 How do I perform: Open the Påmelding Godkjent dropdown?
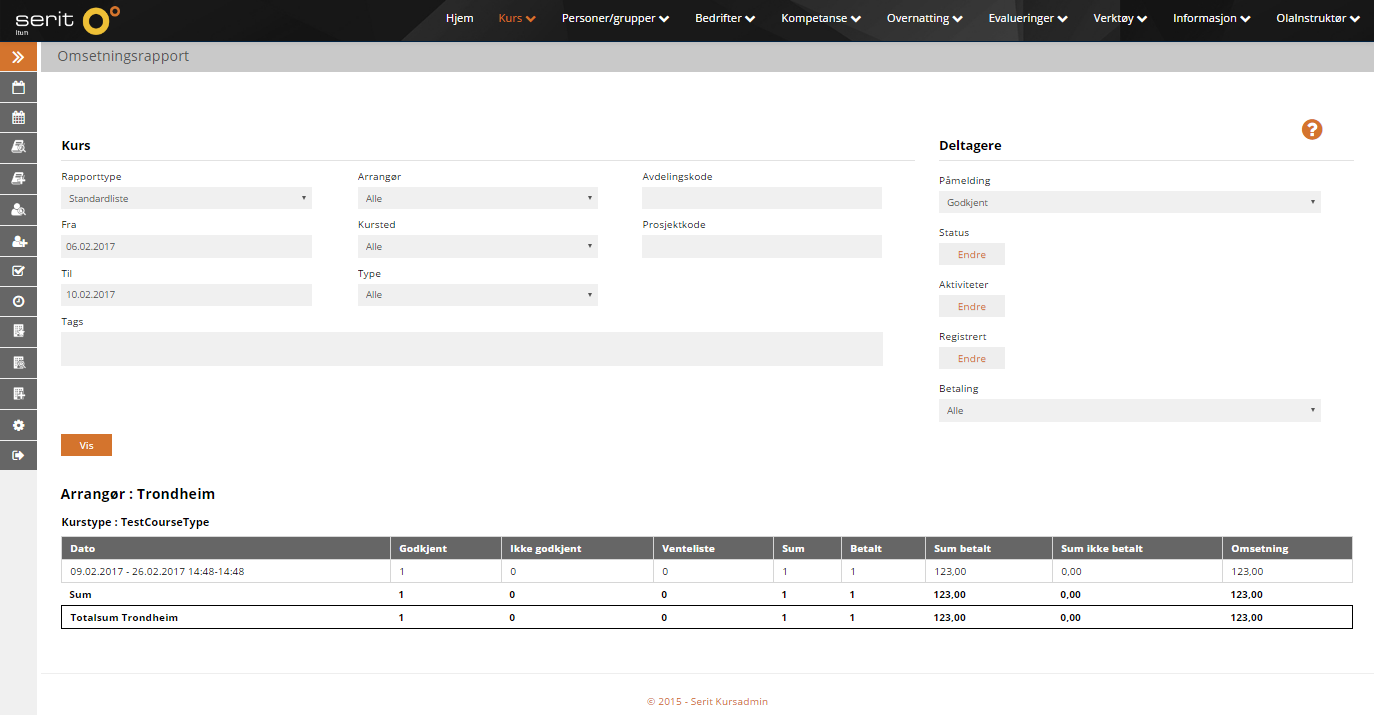pos(1130,202)
